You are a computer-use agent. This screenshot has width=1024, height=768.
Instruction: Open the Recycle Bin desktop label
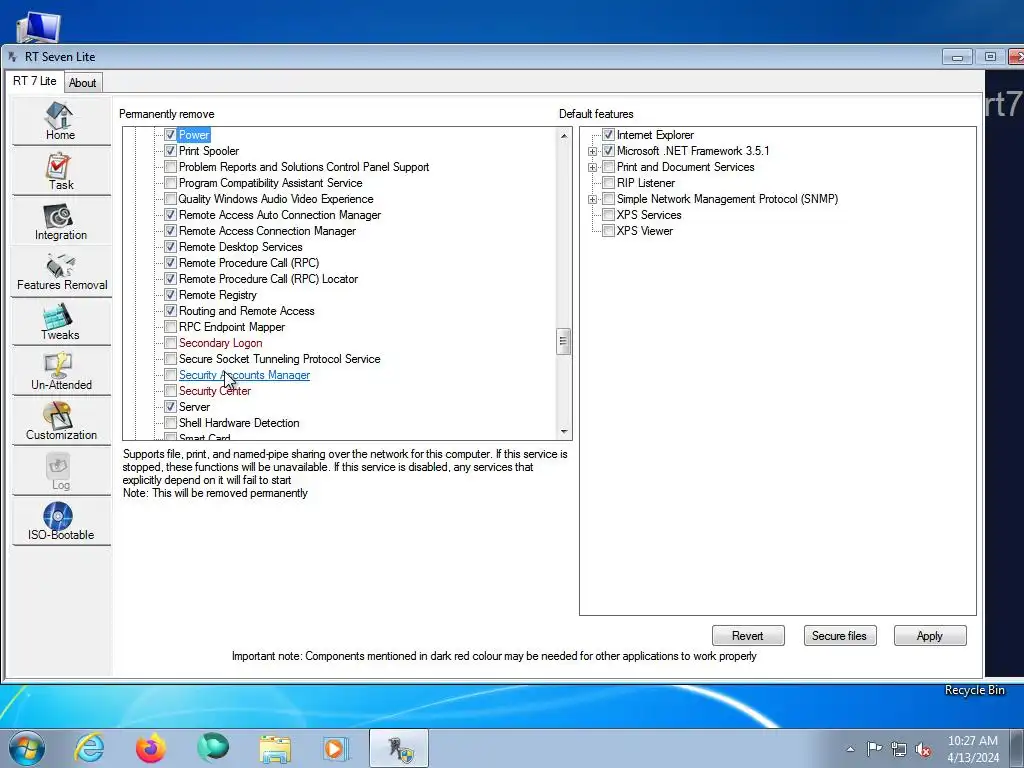(974, 690)
